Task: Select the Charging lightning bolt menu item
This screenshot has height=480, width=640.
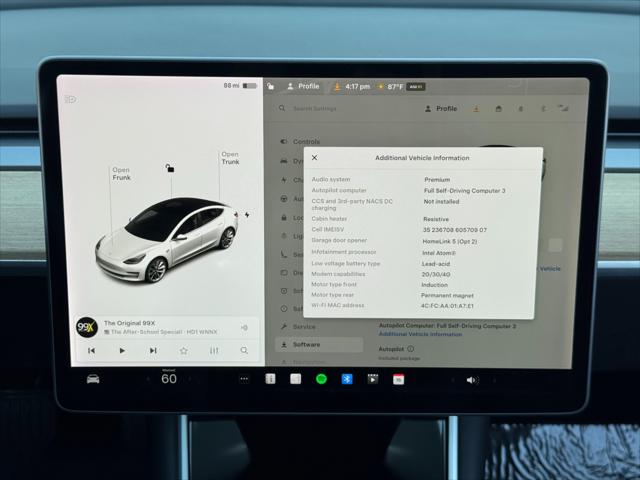Action: 284,180
